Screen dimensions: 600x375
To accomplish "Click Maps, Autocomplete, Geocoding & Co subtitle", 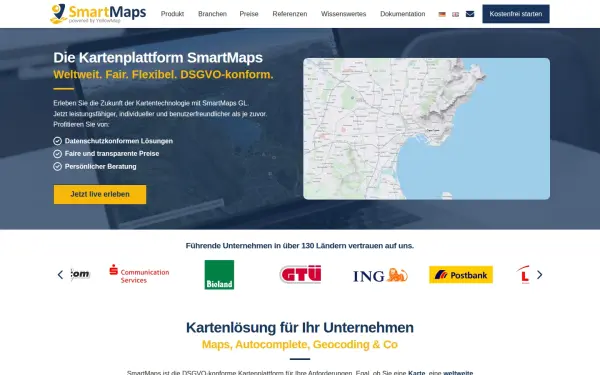I will coord(300,344).
